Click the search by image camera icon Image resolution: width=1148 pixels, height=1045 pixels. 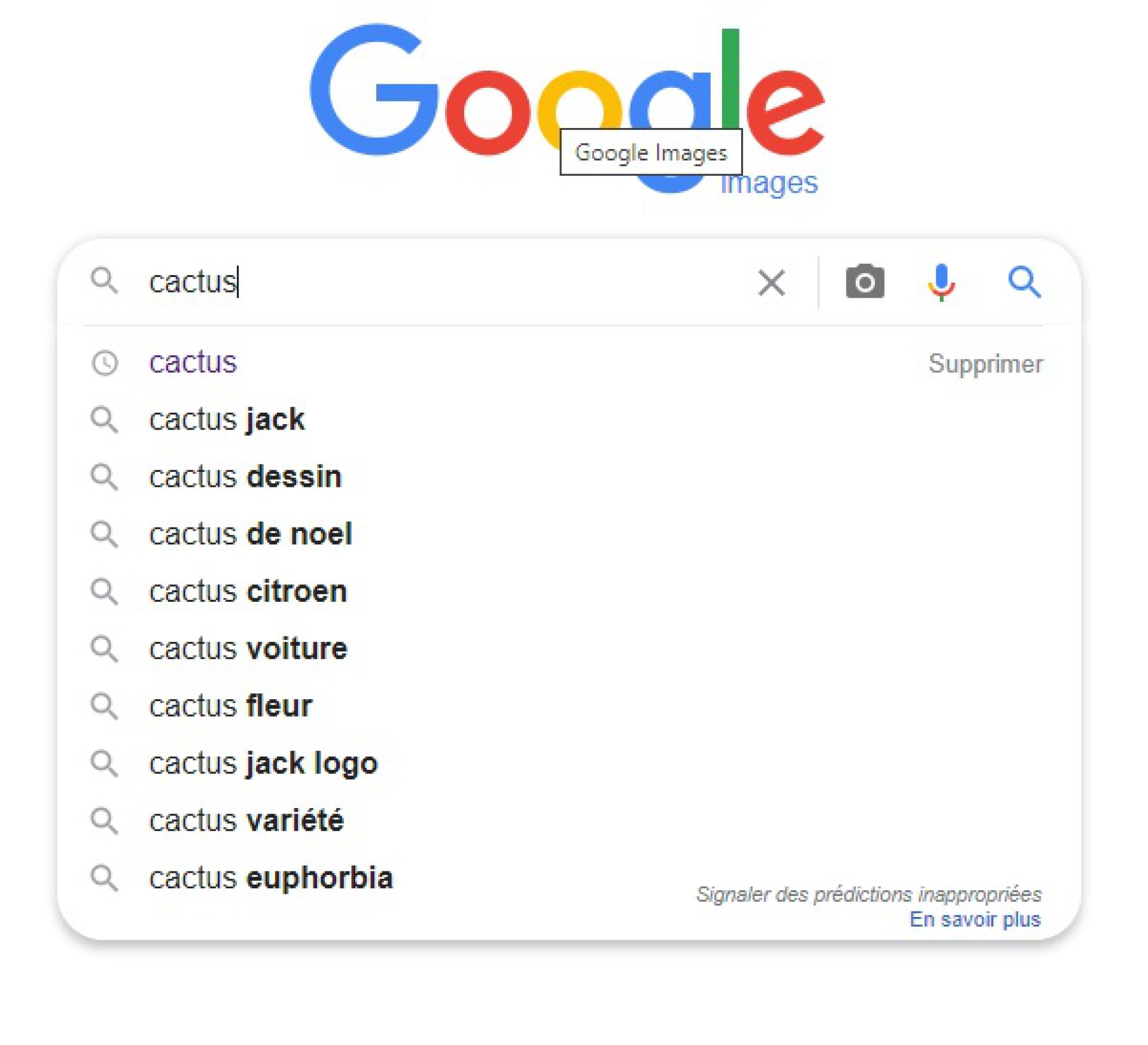tap(864, 281)
